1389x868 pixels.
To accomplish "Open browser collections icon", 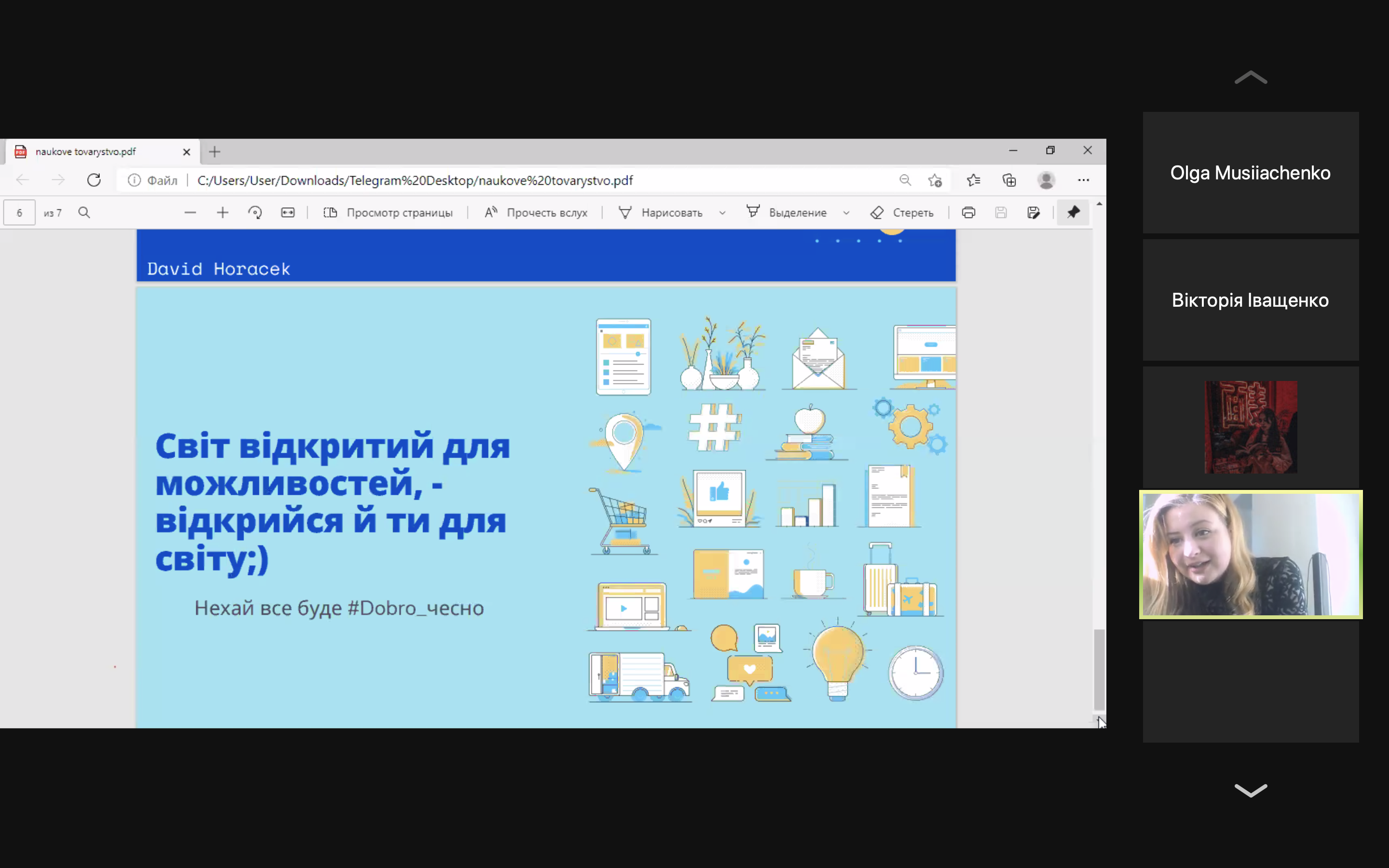I will (1009, 181).
